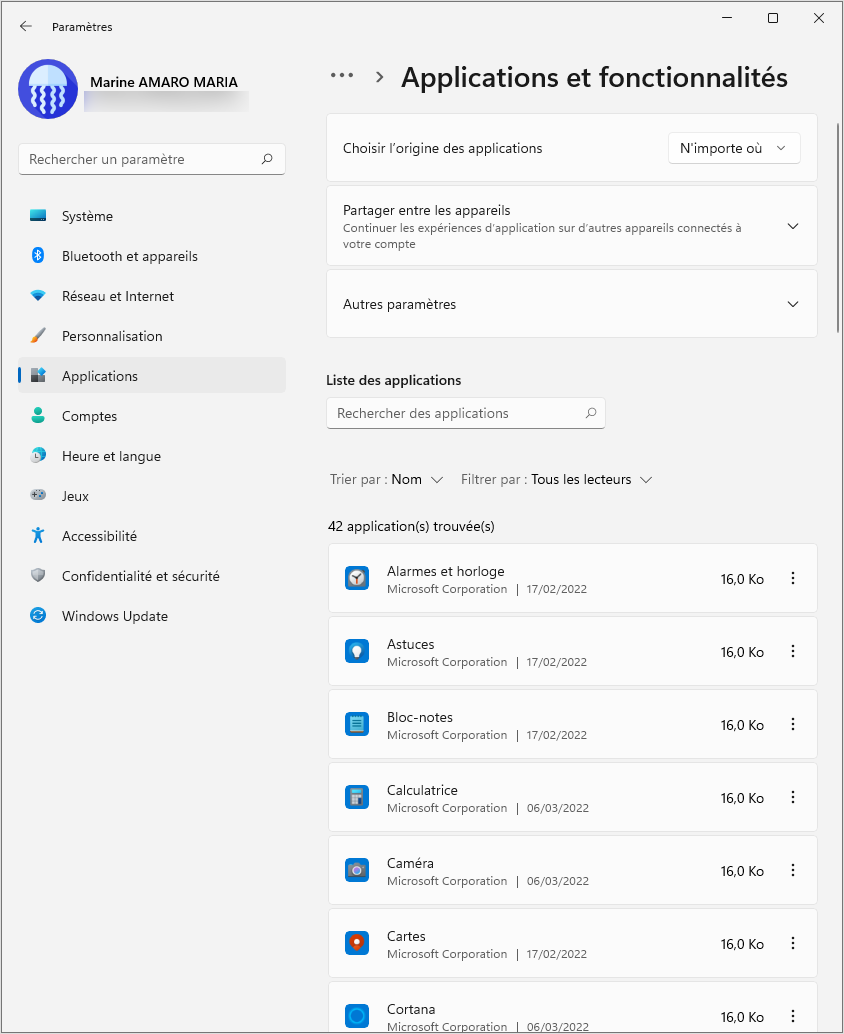Select Comptes in the sidebar
The width and height of the screenshot is (844, 1034).
[x=152, y=415]
